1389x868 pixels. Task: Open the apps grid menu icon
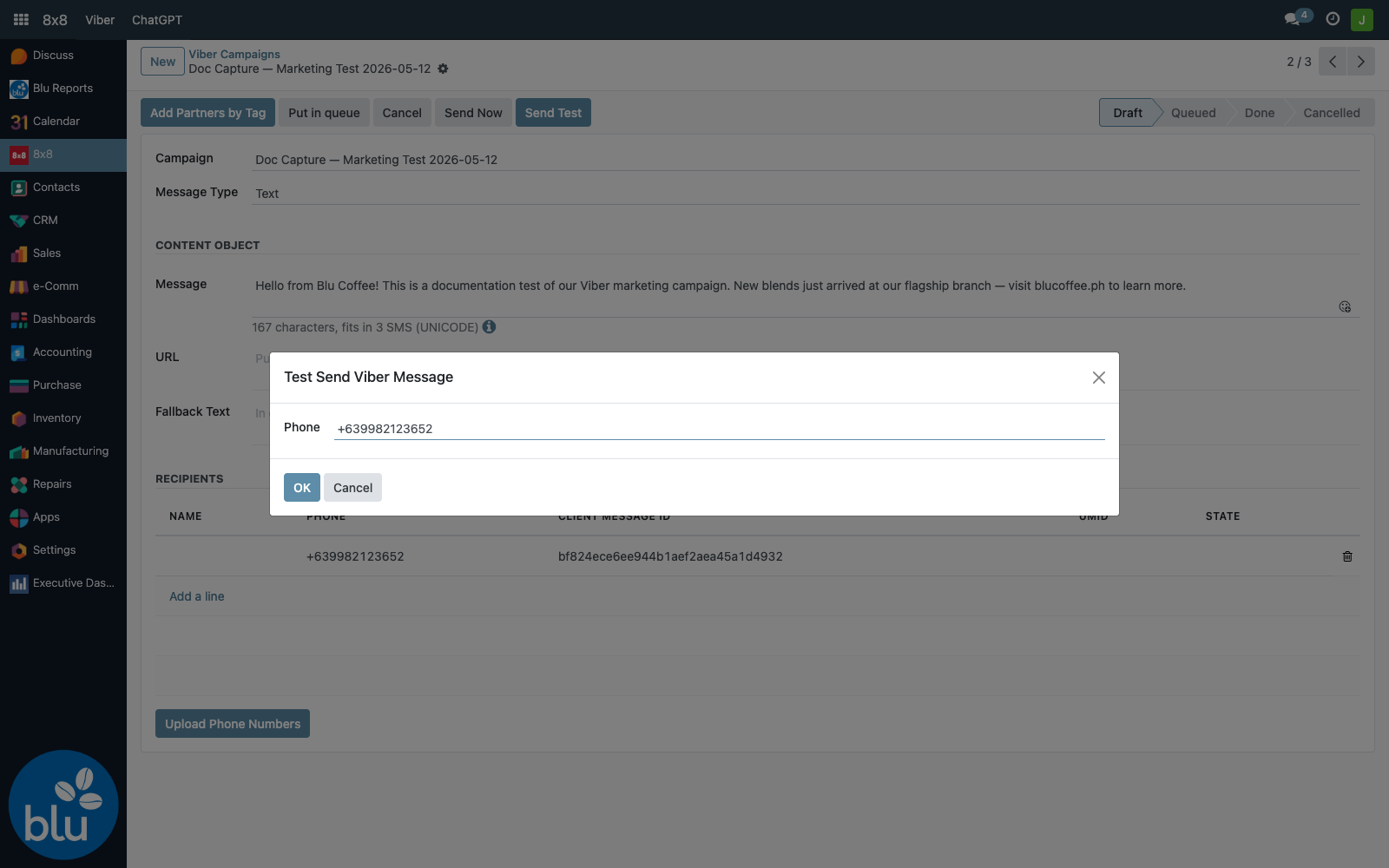(21, 19)
